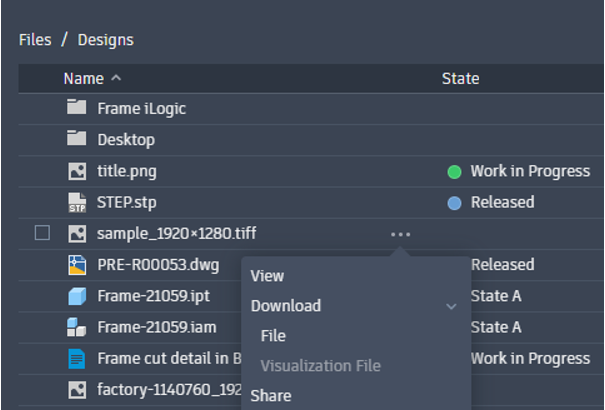This screenshot has height=410, width=605.
Task: Tick the checkbox for sample_1920×1280.tiff
Action: pos(42,233)
